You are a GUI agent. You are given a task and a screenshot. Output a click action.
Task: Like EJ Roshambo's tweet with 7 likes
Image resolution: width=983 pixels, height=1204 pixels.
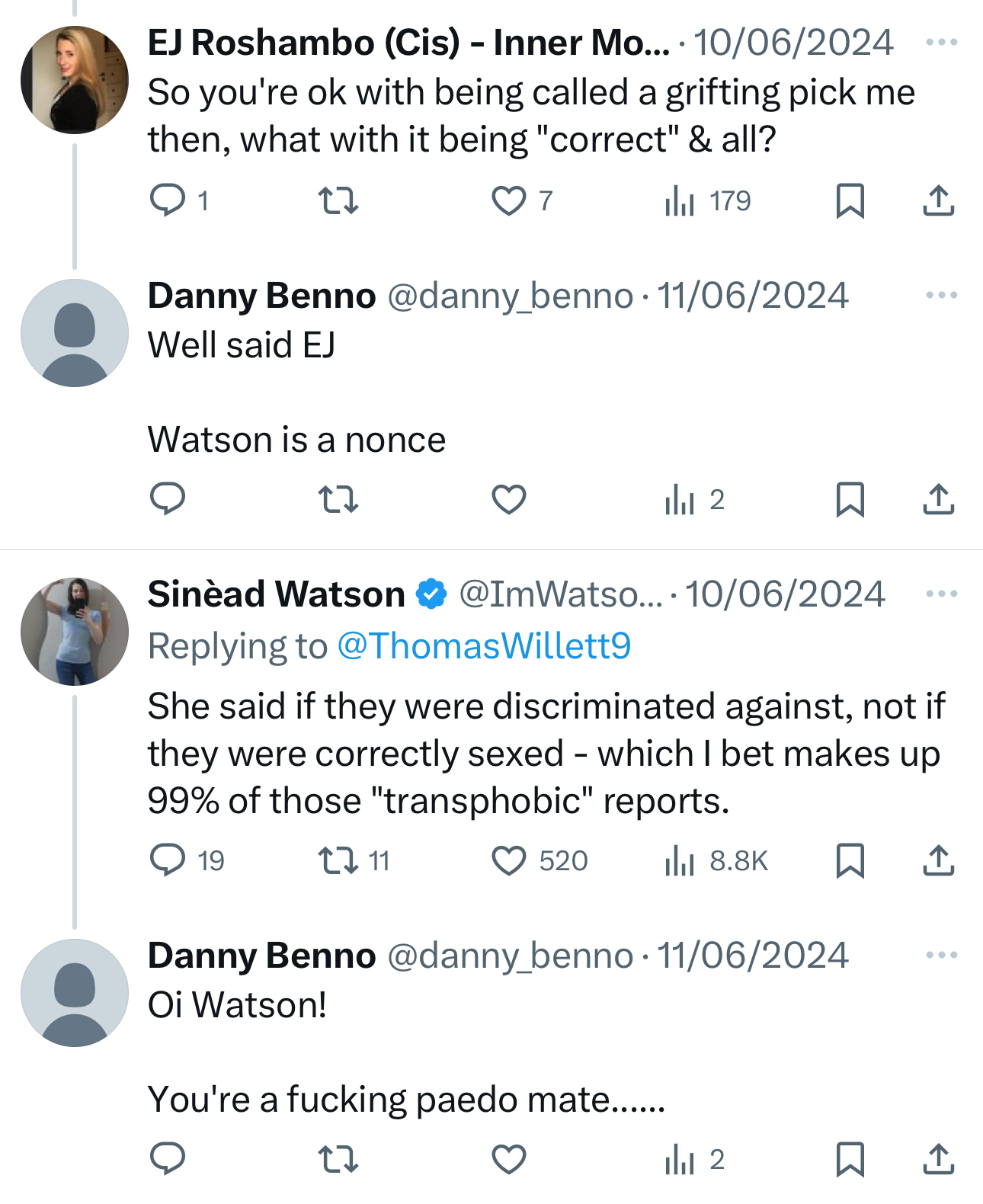point(508,200)
